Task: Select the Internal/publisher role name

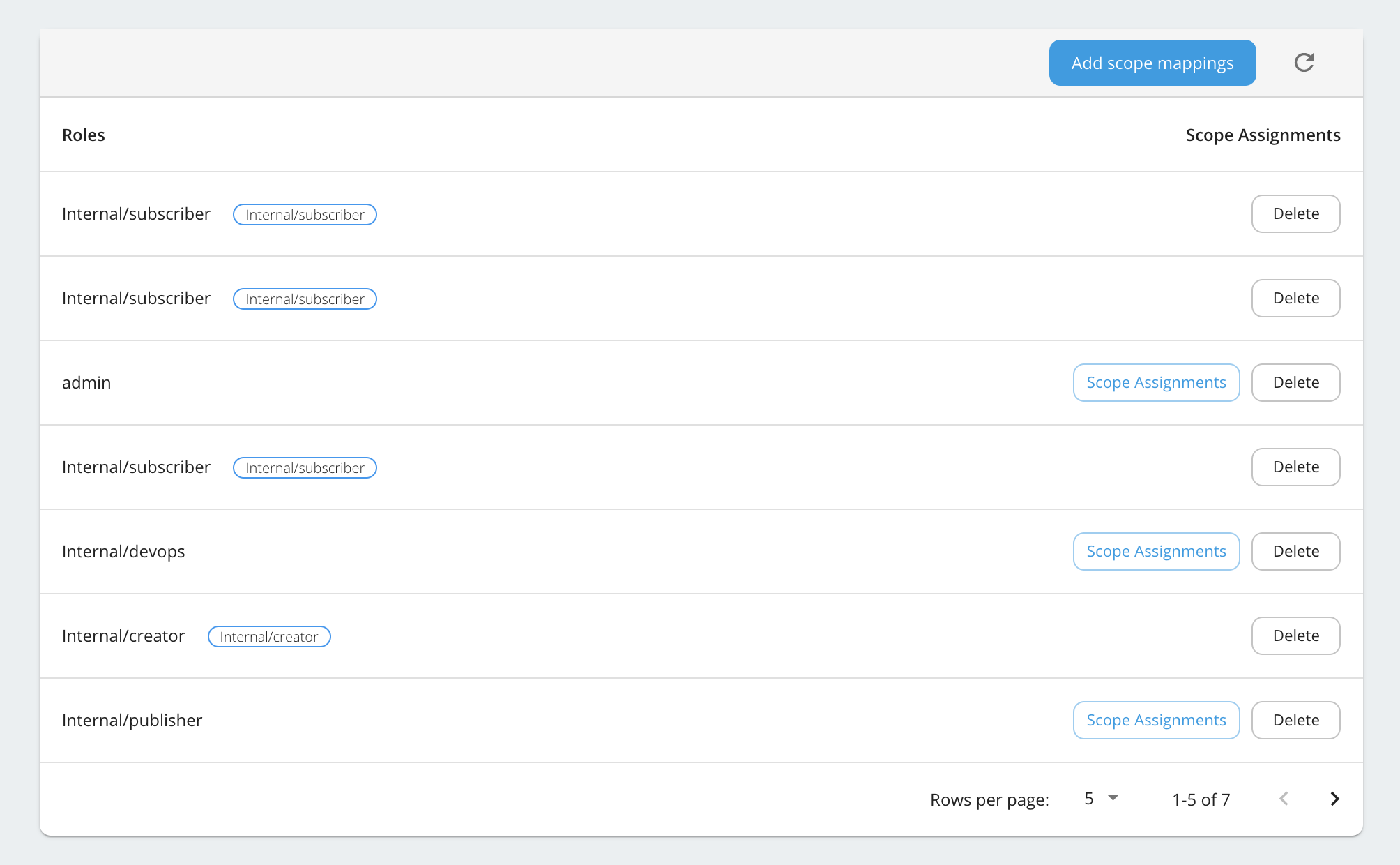Action: click(132, 720)
